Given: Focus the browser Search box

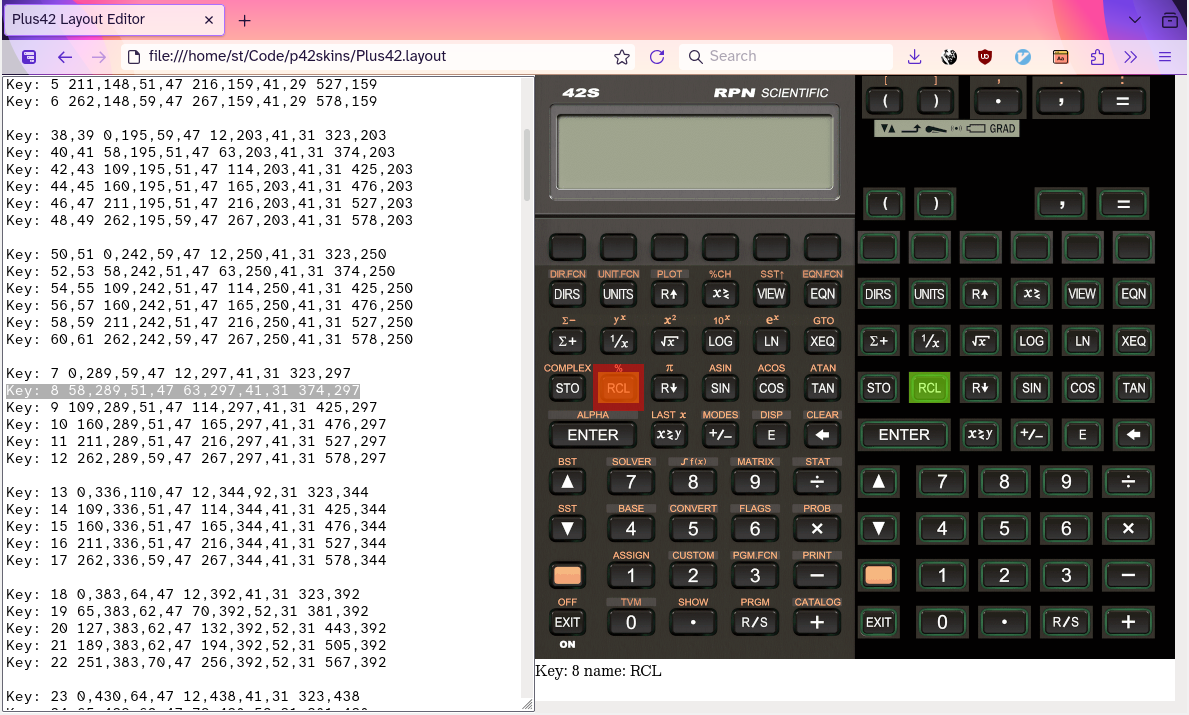Looking at the screenshot, I should 785,56.
